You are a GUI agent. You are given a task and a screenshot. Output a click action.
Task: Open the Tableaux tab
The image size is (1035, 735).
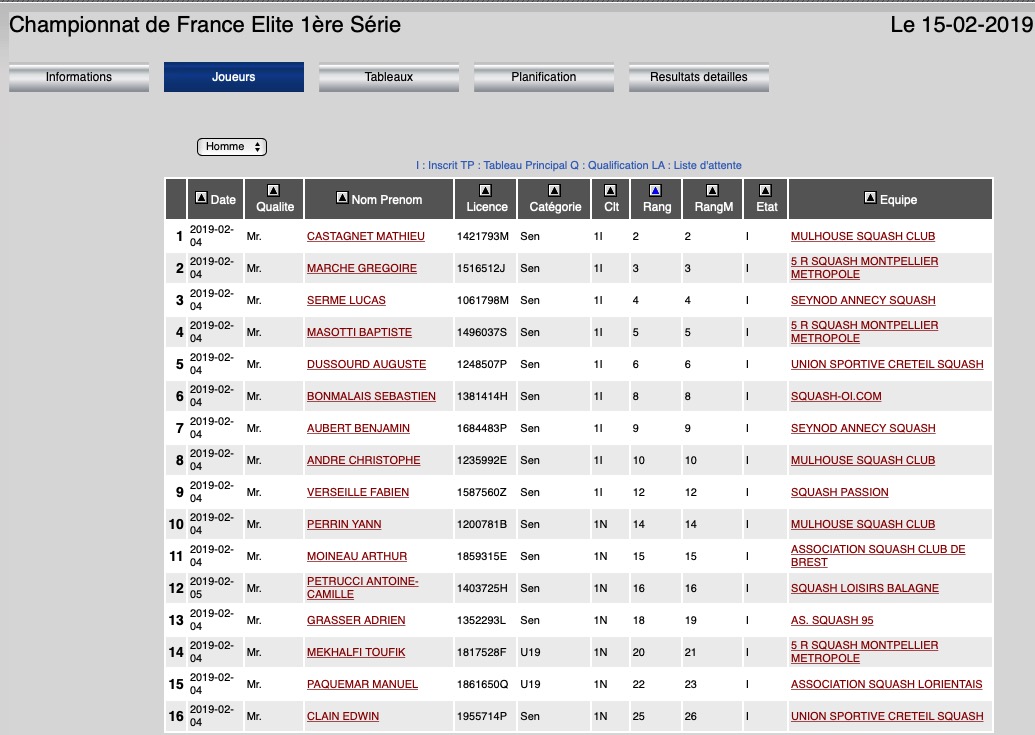pyautogui.click(x=389, y=77)
